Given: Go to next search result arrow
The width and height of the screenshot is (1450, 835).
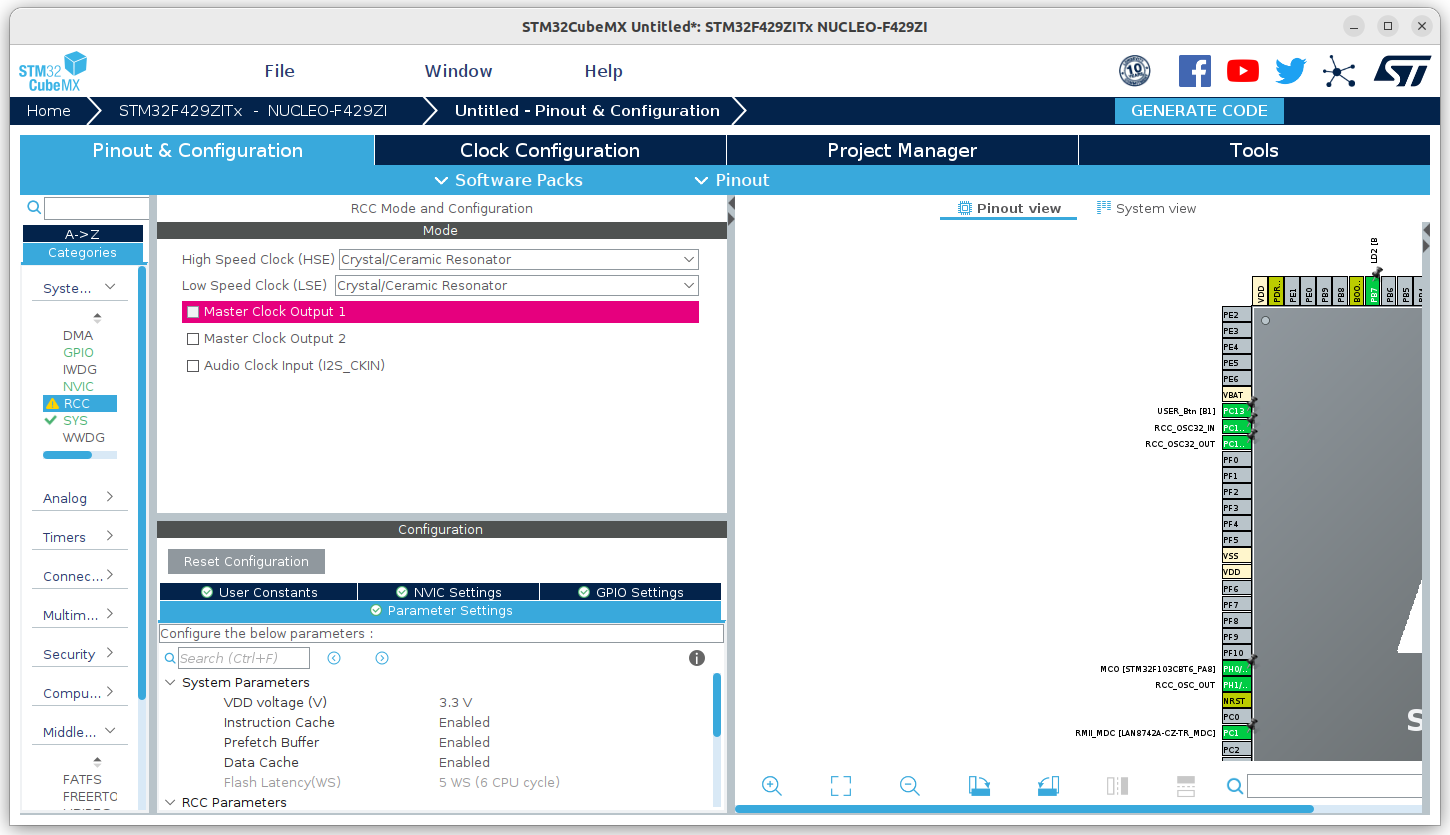Looking at the screenshot, I should click(x=382, y=658).
